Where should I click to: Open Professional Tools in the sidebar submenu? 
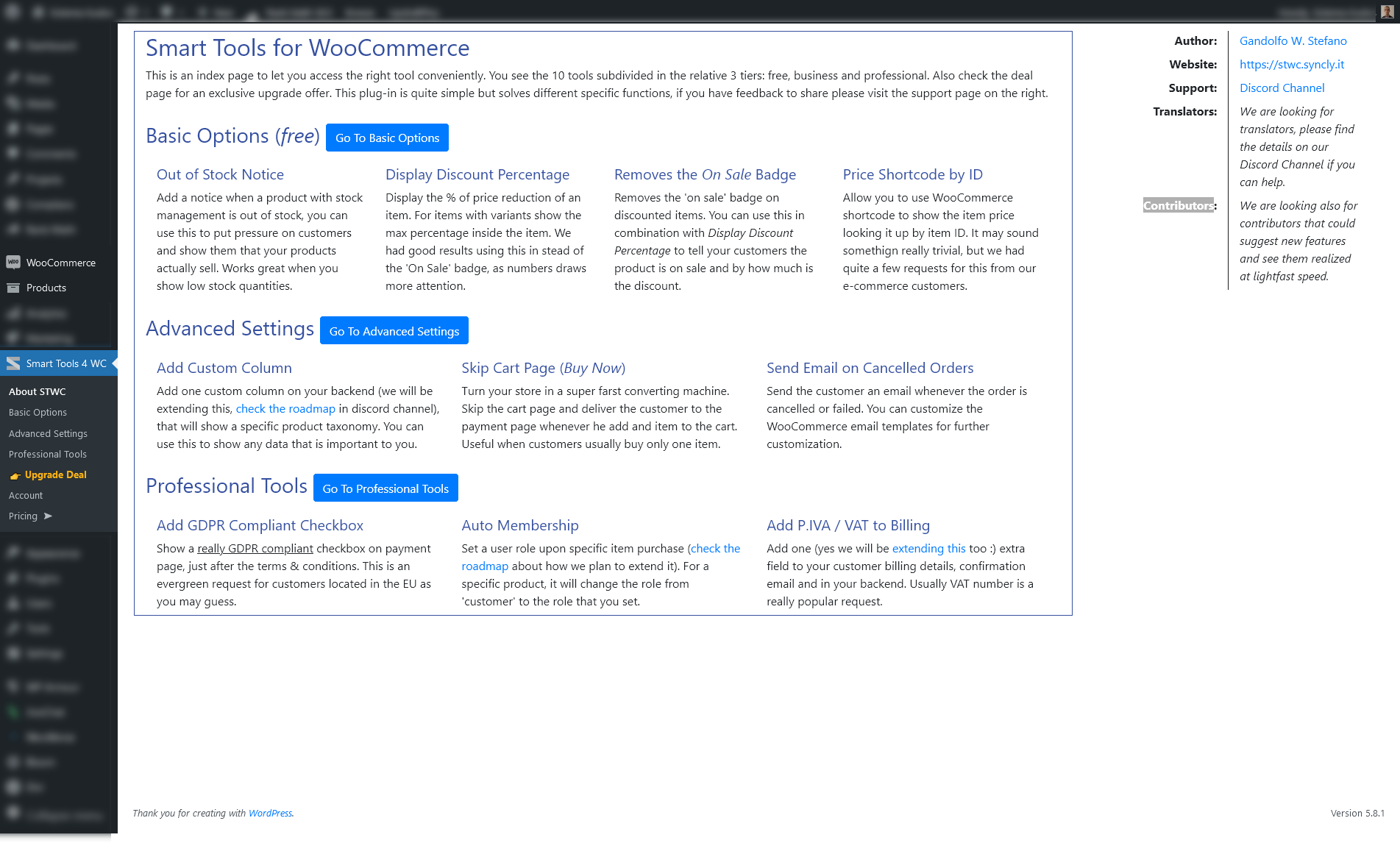tap(48, 455)
